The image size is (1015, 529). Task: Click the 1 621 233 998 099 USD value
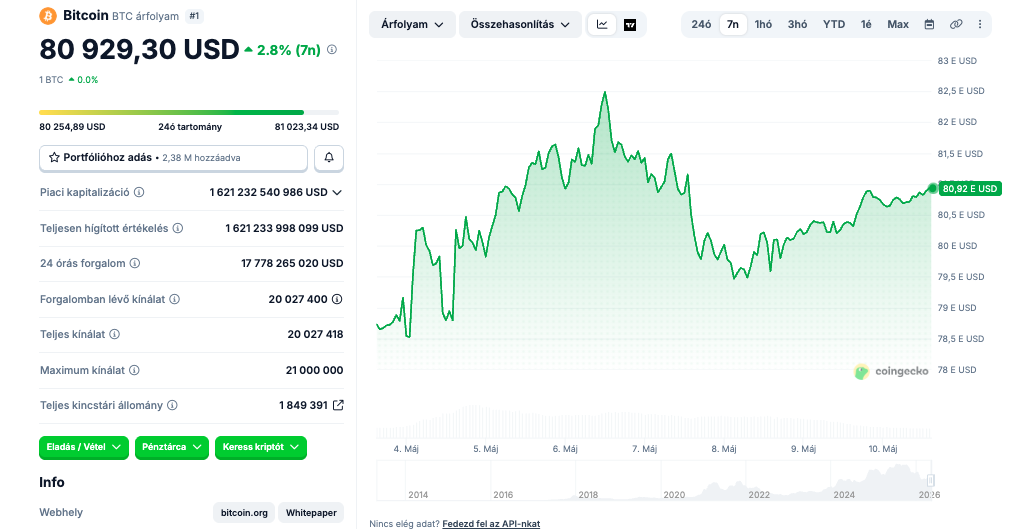coord(284,228)
